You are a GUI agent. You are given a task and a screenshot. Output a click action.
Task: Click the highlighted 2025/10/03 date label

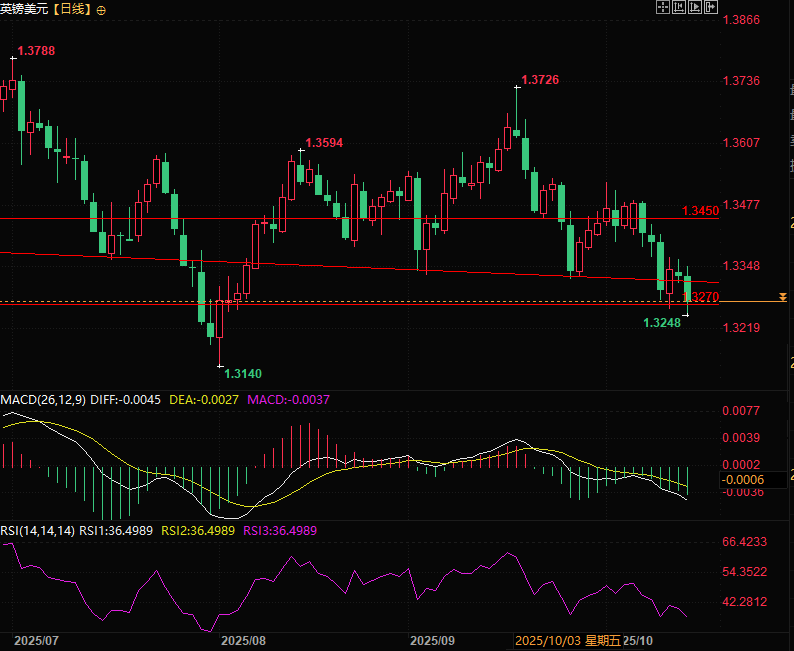[x=547, y=640]
